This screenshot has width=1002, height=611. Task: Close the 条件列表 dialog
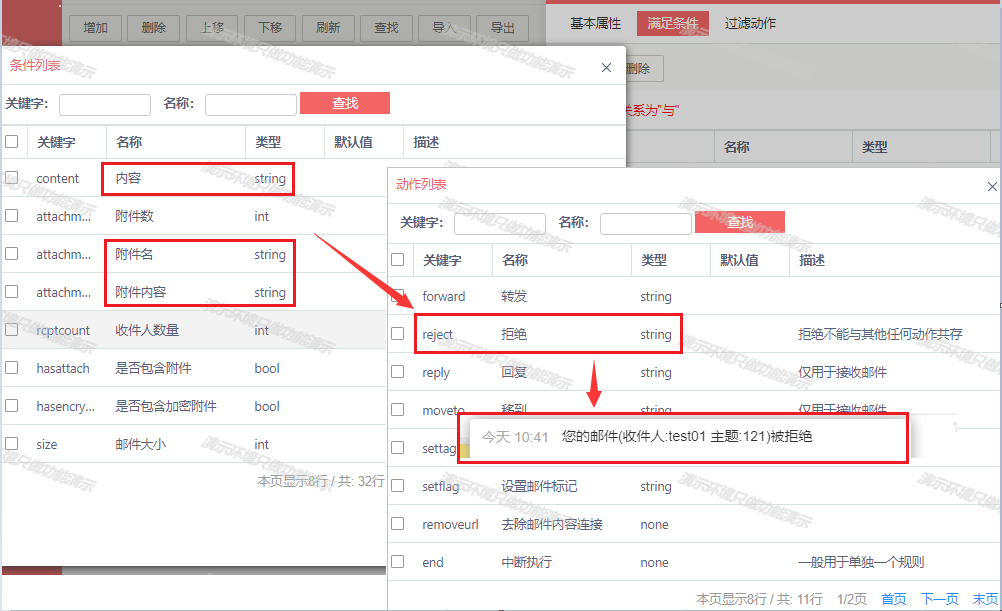coord(606,68)
